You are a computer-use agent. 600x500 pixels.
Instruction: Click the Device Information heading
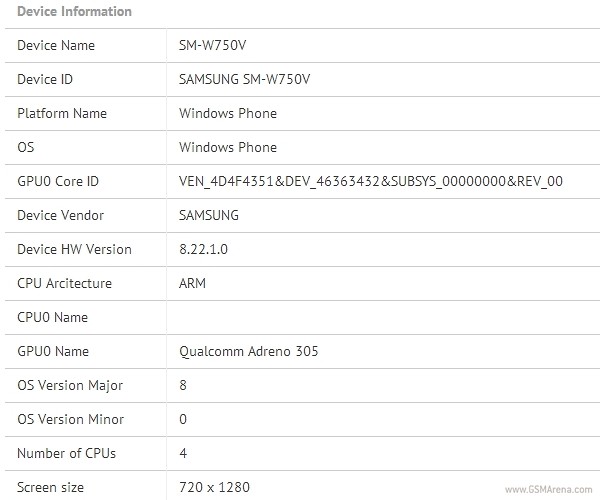click(75, 11)
